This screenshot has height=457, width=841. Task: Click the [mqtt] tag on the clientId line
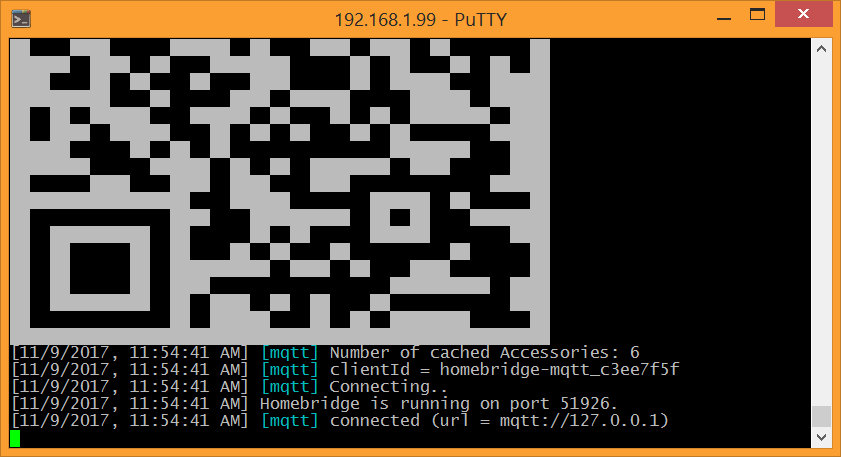[x=290, y=370]
